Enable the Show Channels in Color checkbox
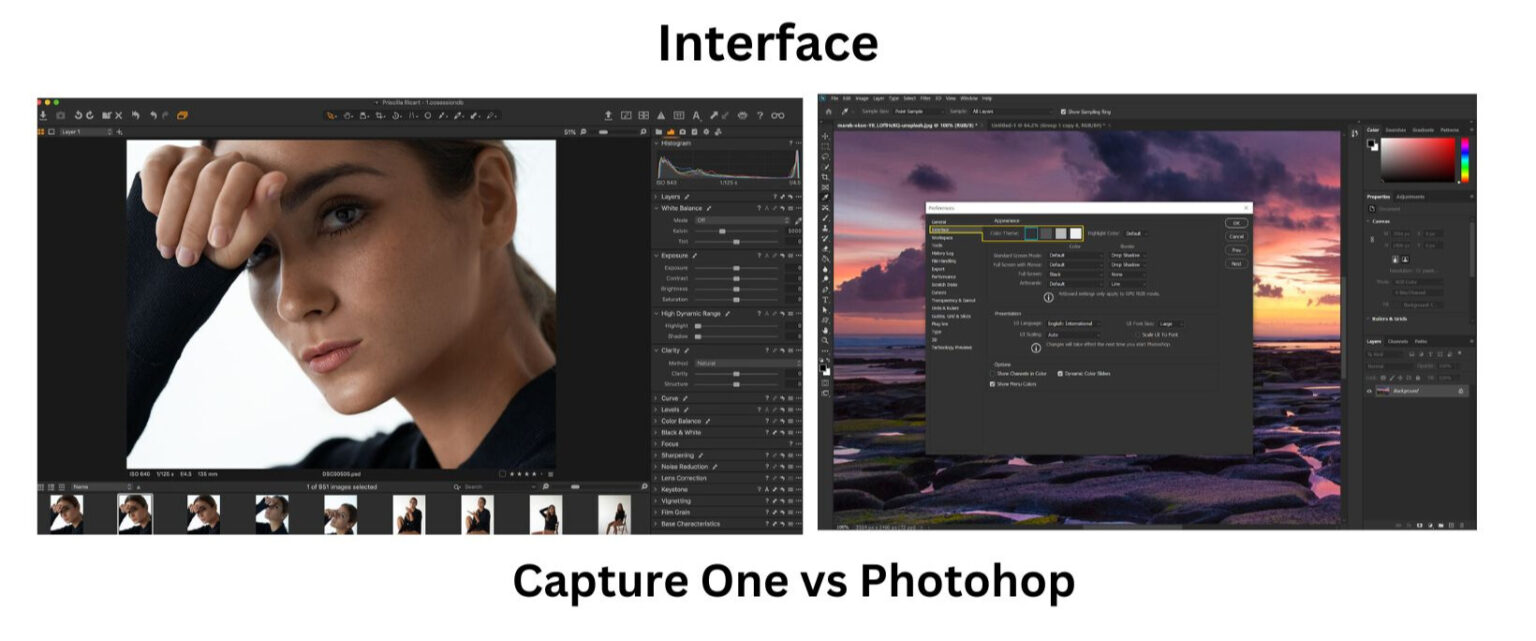Viewport: 1536px width, 641px height. point(993,372)
